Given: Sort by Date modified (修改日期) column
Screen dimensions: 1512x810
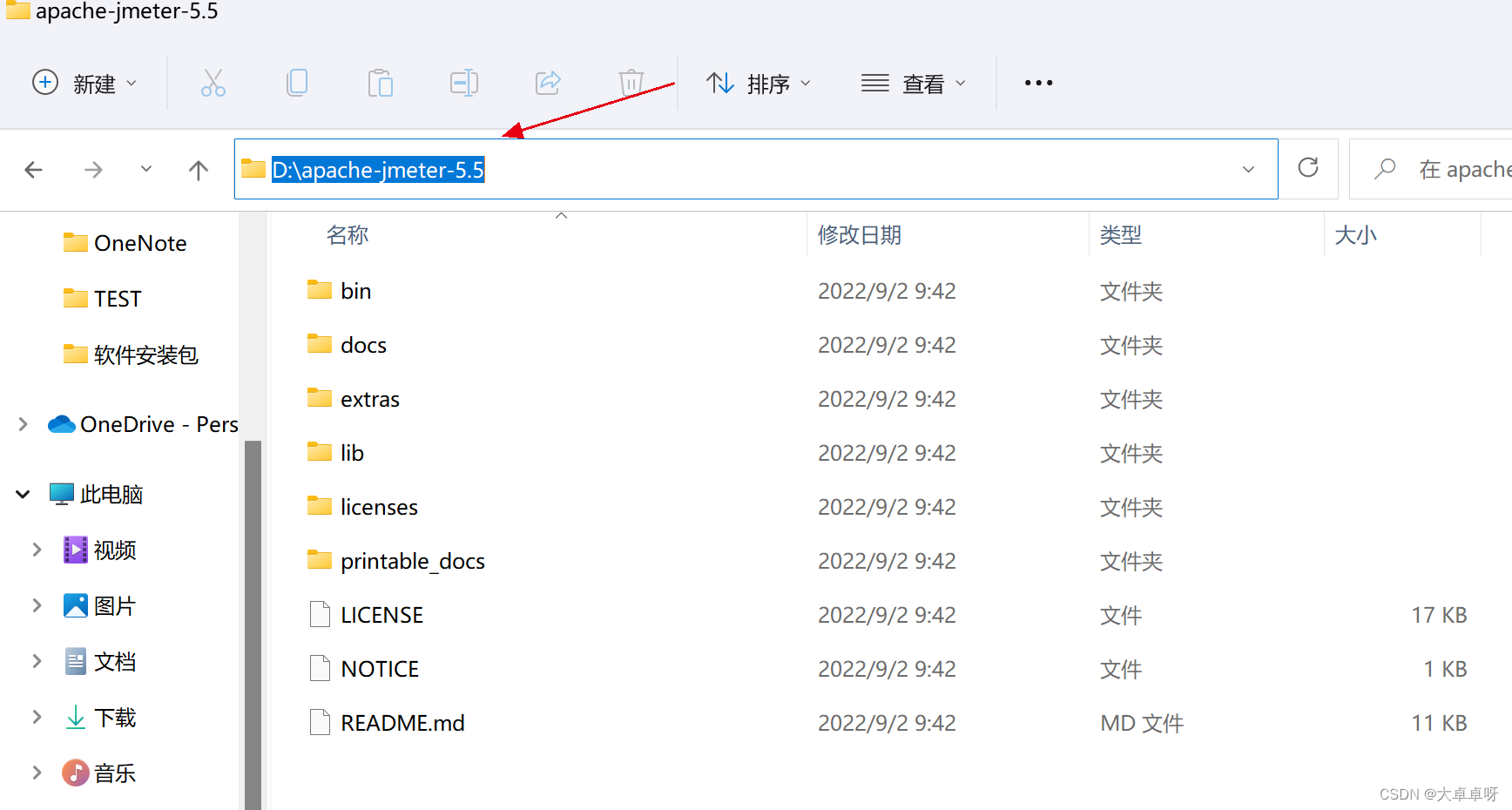Looking at the screenshot, I should click(860, 235).
